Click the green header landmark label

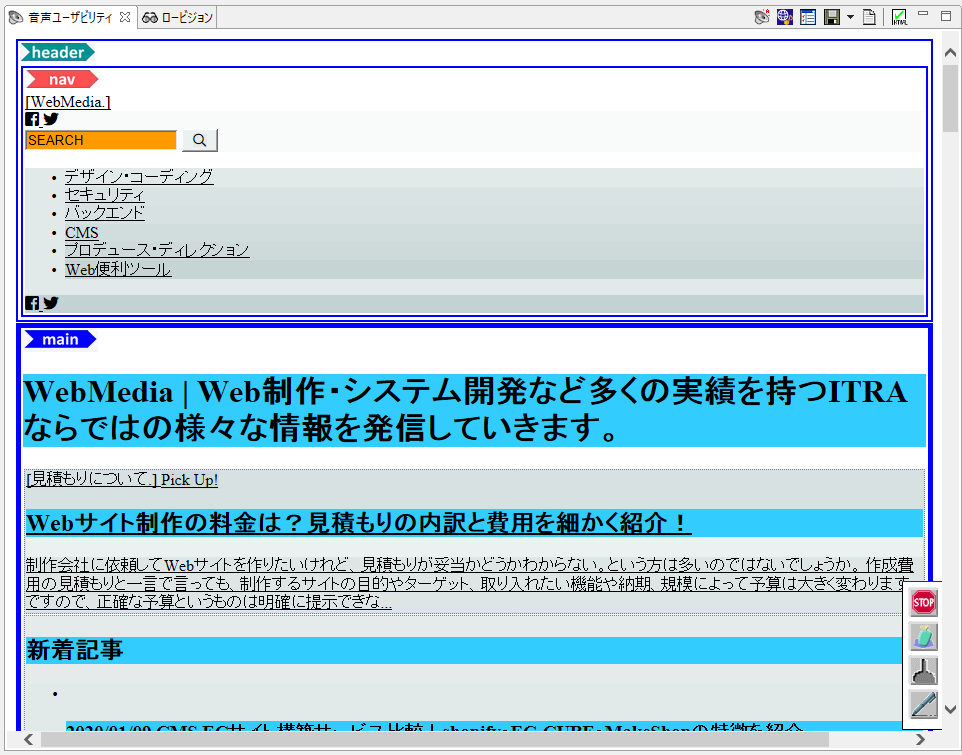click(58, 53)
